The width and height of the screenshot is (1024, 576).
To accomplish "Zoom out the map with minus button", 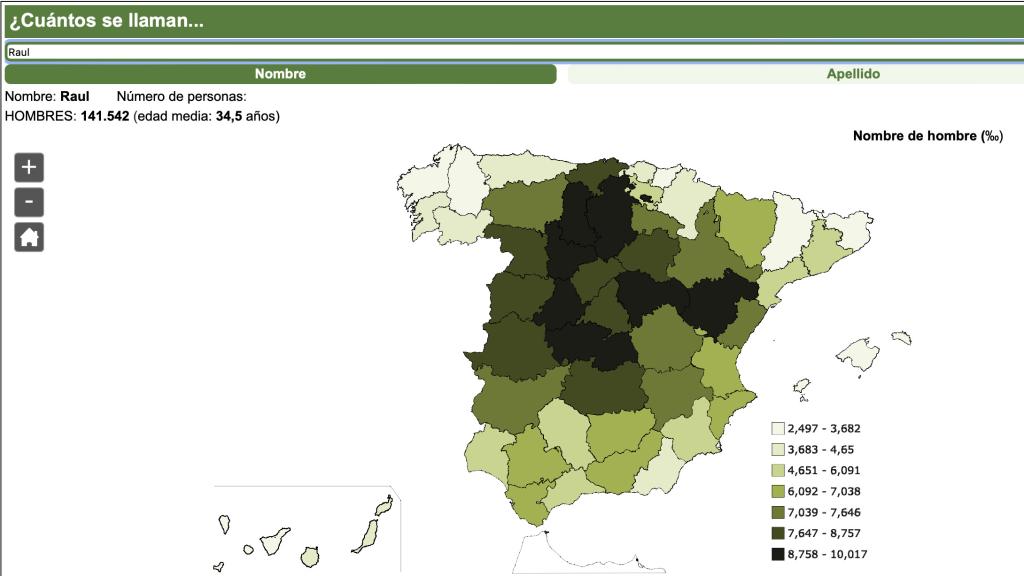I will pos(29,202).
